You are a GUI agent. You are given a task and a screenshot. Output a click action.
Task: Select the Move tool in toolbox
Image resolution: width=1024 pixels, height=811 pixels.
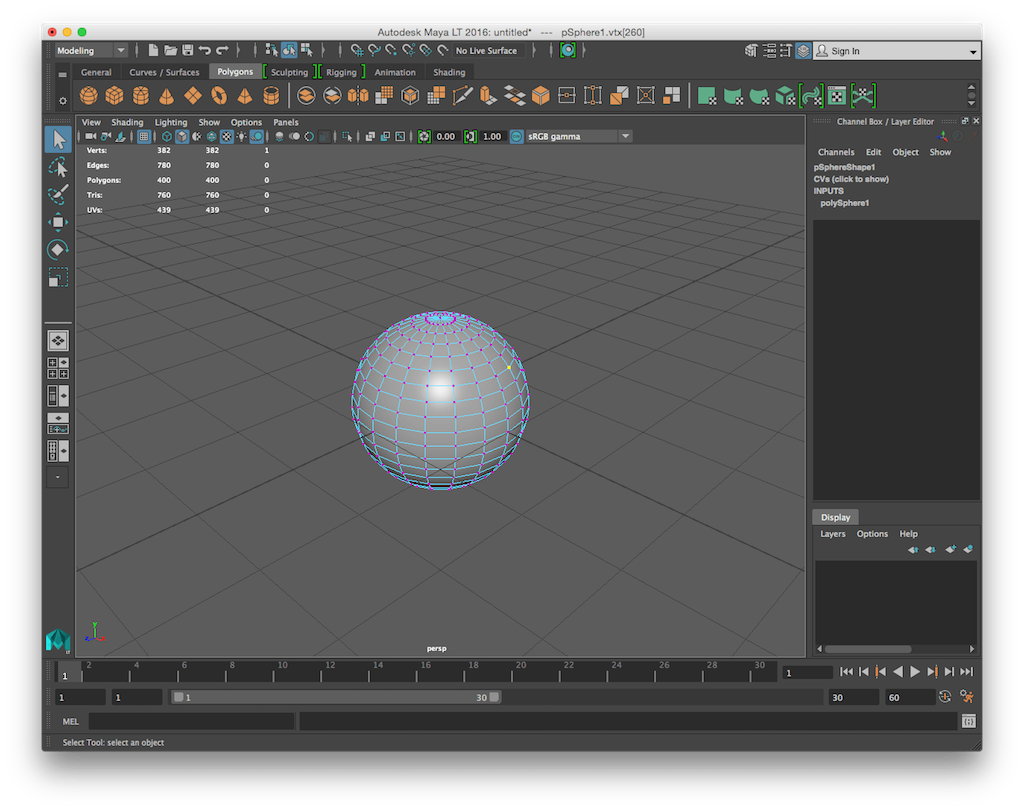pyautogui.click(x=58, y=222)
